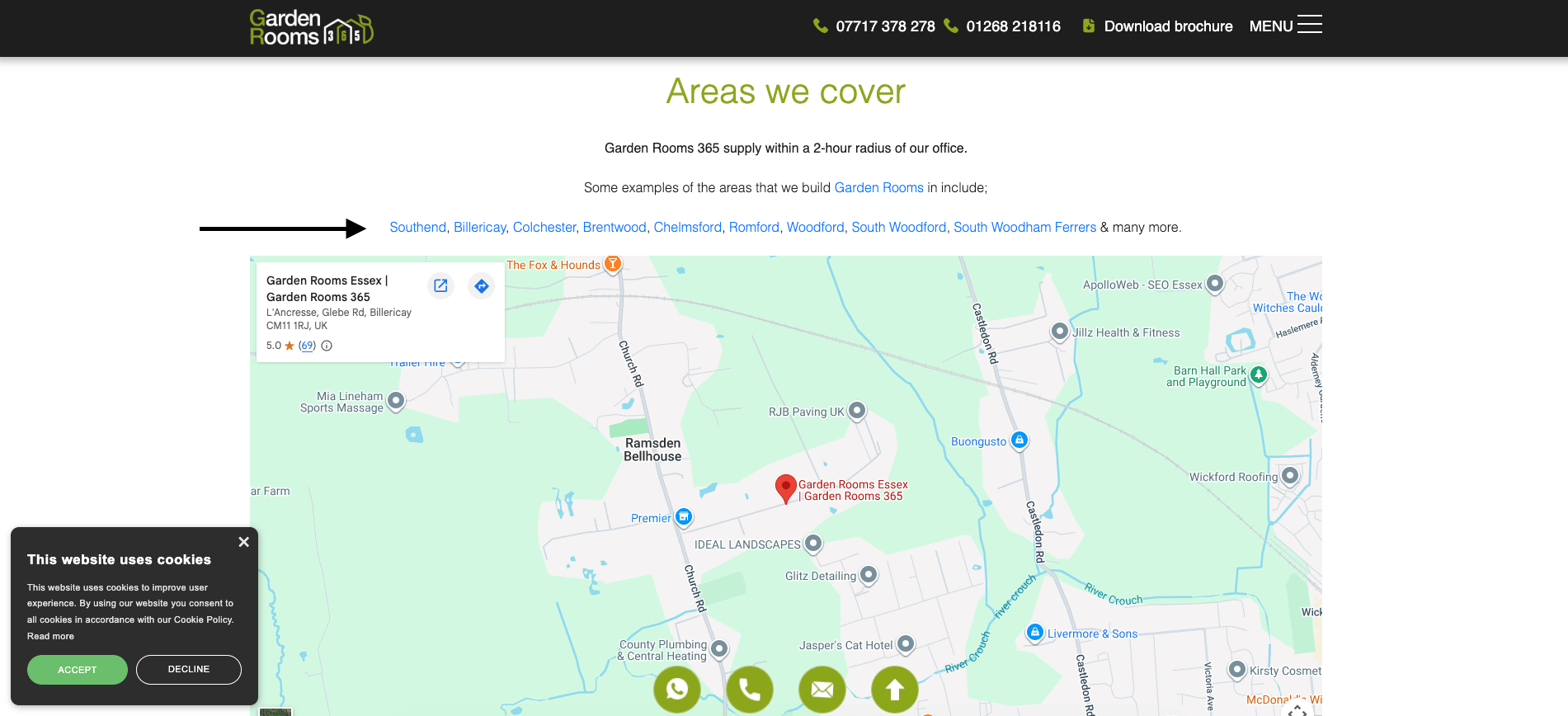
Task: Click the 69 reviews link
Action: coord(307,346)
